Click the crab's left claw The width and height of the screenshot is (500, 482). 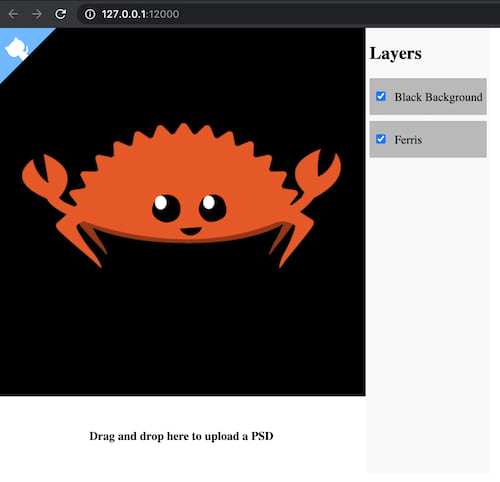(45, 177)
